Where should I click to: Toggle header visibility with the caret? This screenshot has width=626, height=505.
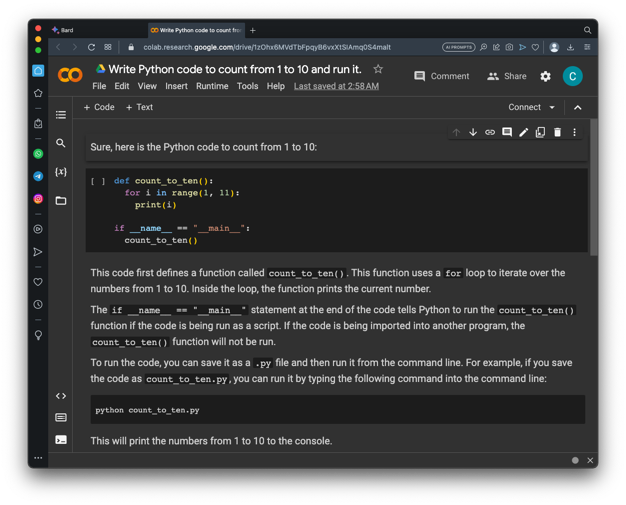click(578, 107)
